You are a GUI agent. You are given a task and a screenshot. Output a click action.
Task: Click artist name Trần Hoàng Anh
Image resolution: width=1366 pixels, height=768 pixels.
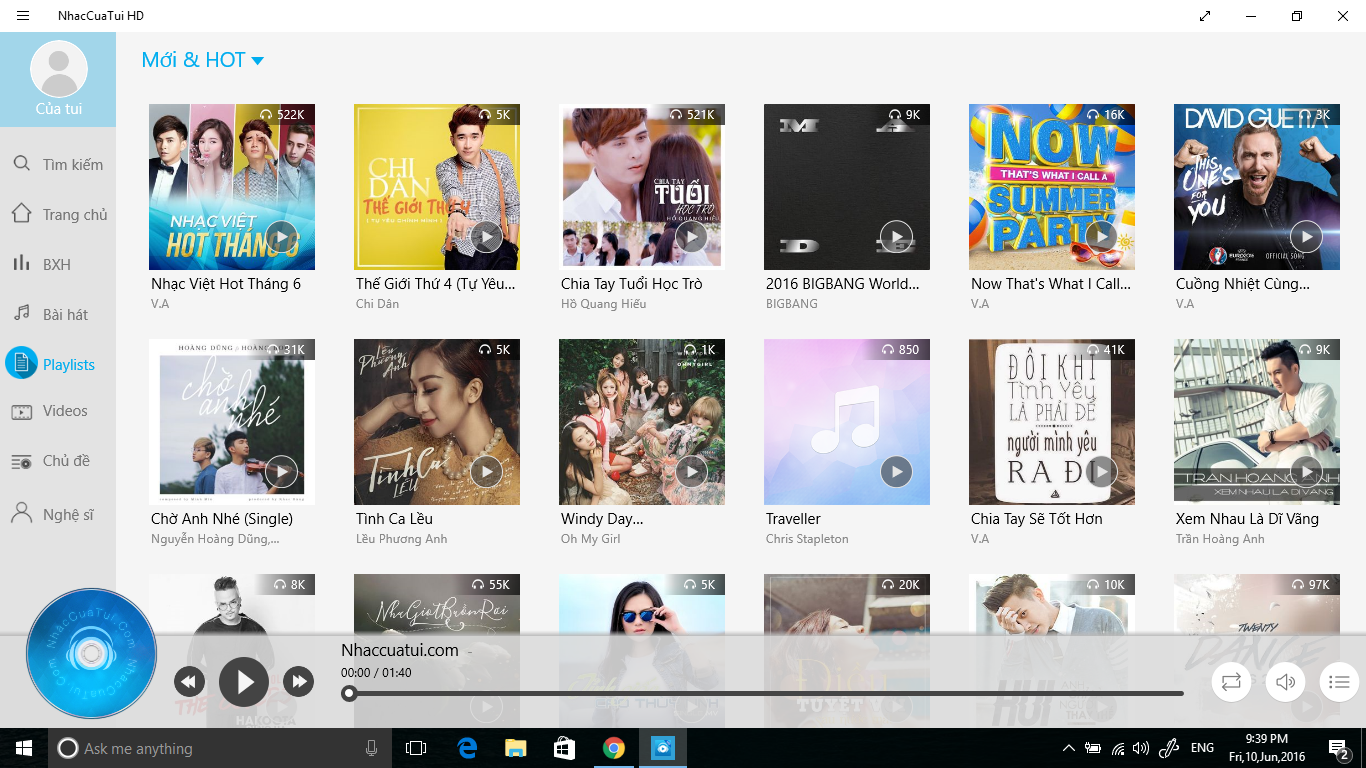click(1220, 539)
